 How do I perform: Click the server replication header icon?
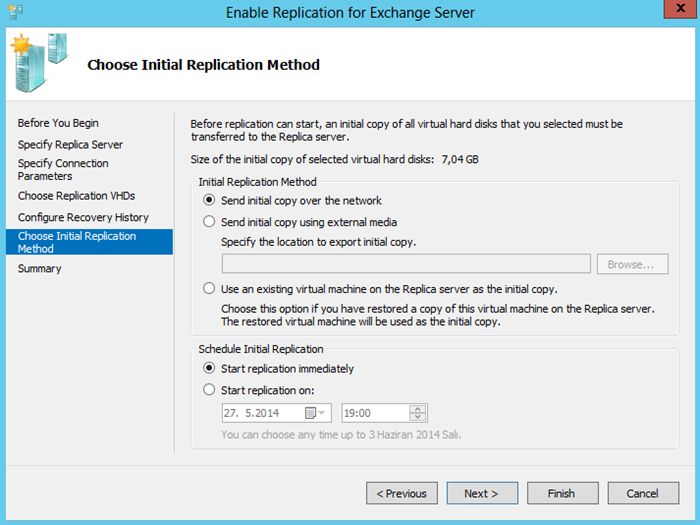[x=39, y=63]
